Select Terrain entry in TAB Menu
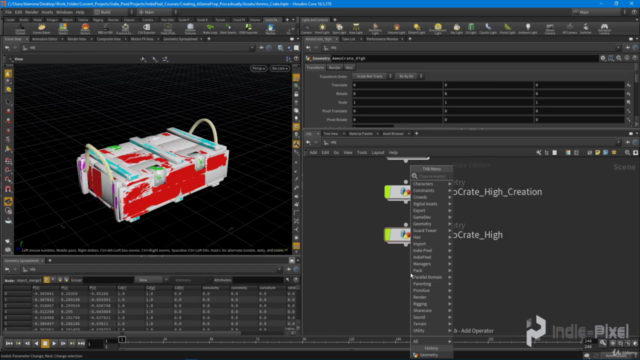This screenshot has height=360, width=640. coord(431,324)
